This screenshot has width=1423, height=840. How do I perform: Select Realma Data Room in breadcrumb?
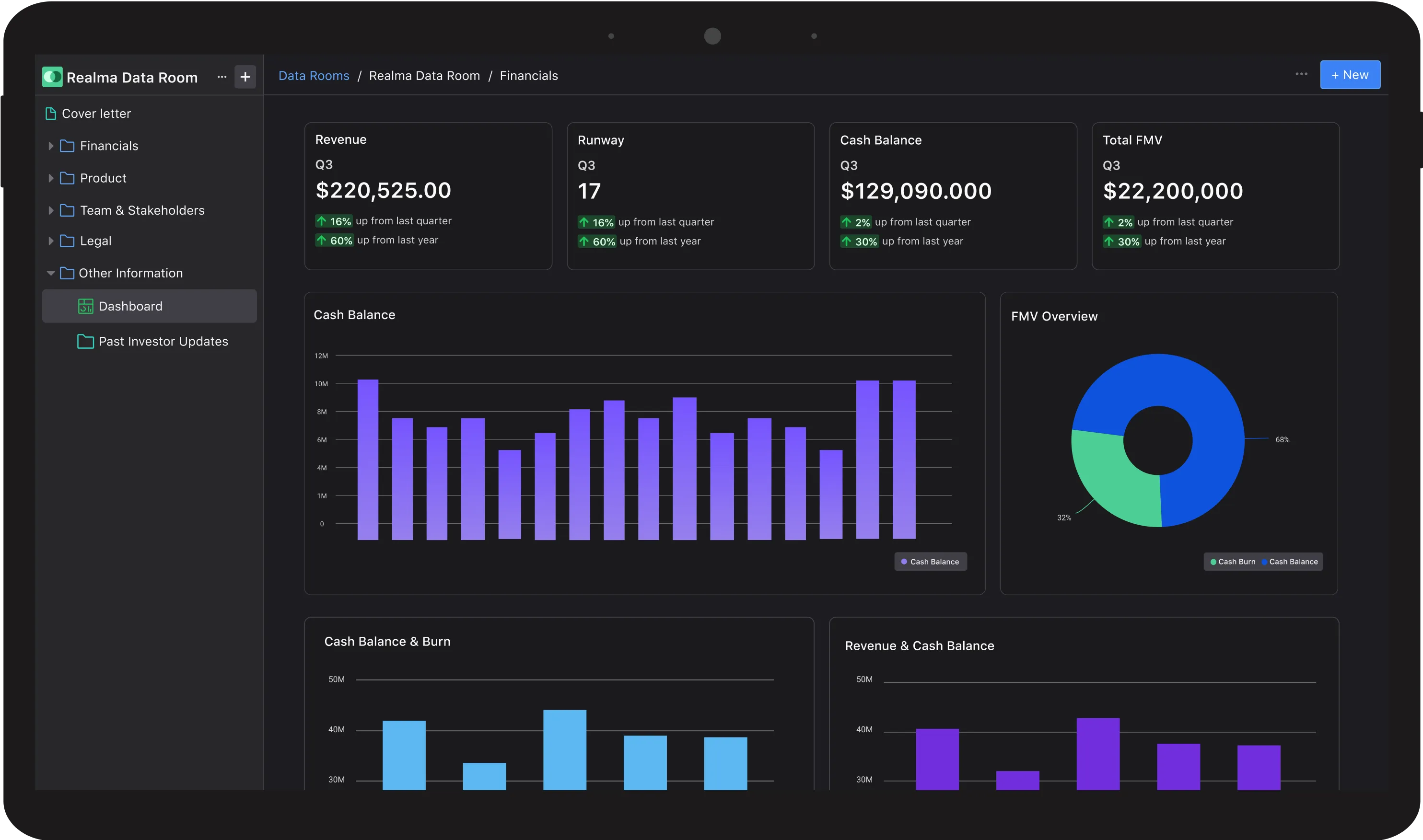pyautogui.click(x=424, y=76)
